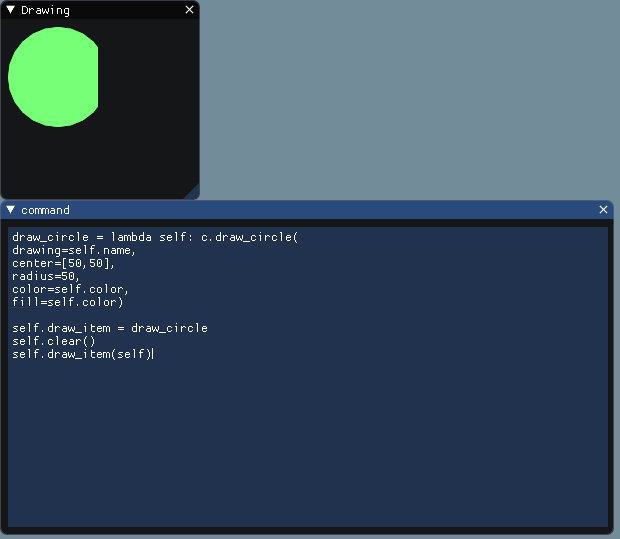Collapse the command window with the triangle

pyautogui.click(x=10, y=210)
